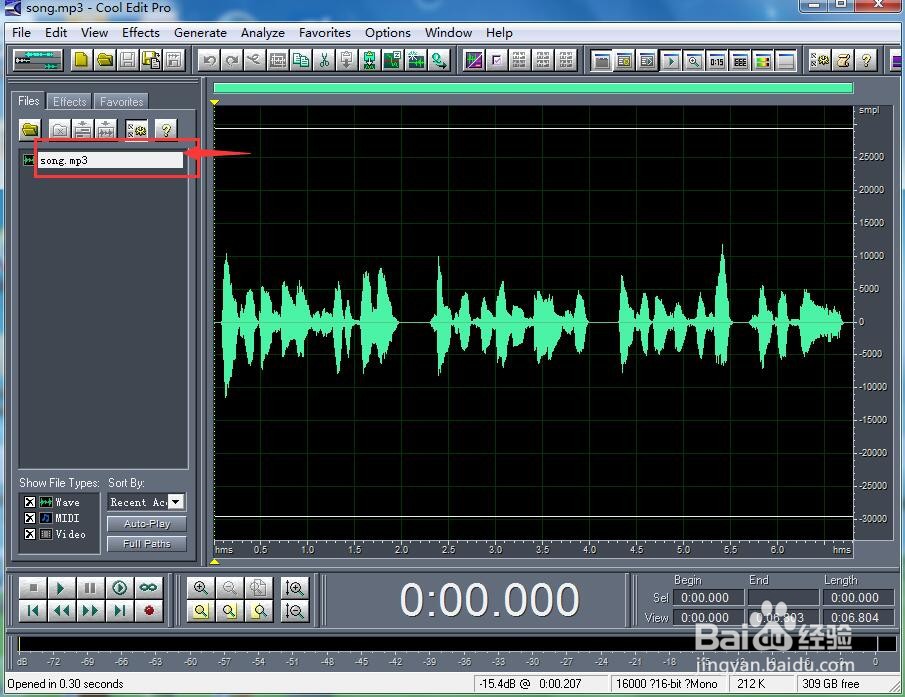The width and height of the screenshot is (905, 697).
Task: Create a new file with yellow page icon
Action: [81, 60]
